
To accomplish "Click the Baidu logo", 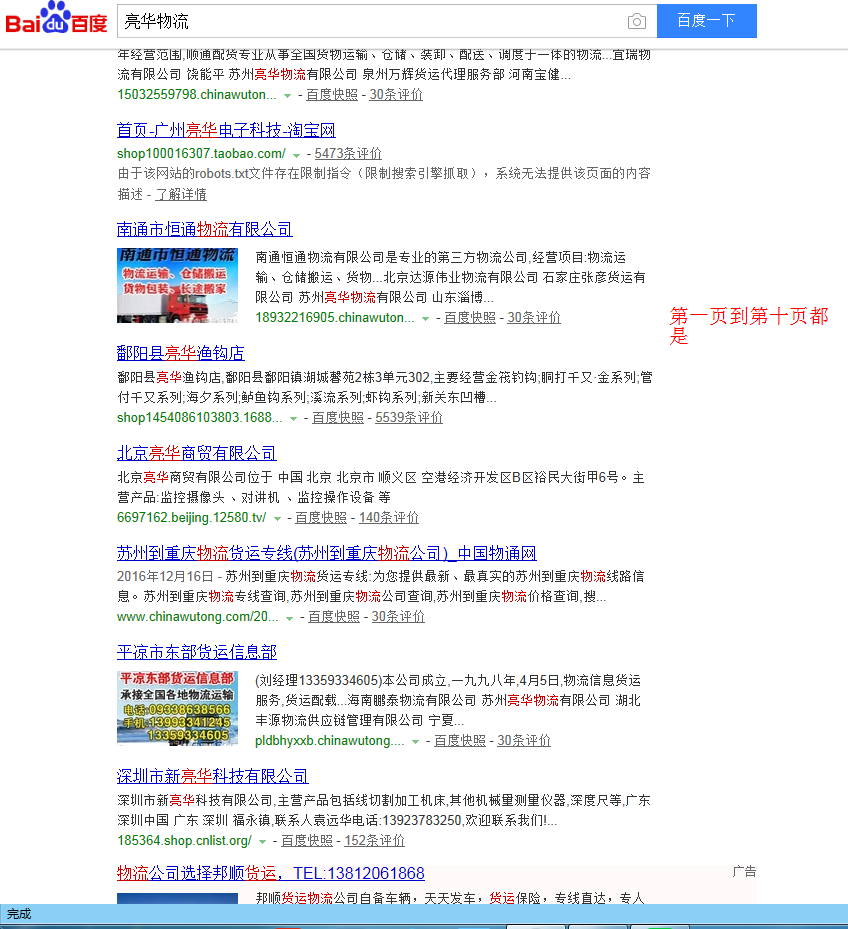I will tap(56, 18).
